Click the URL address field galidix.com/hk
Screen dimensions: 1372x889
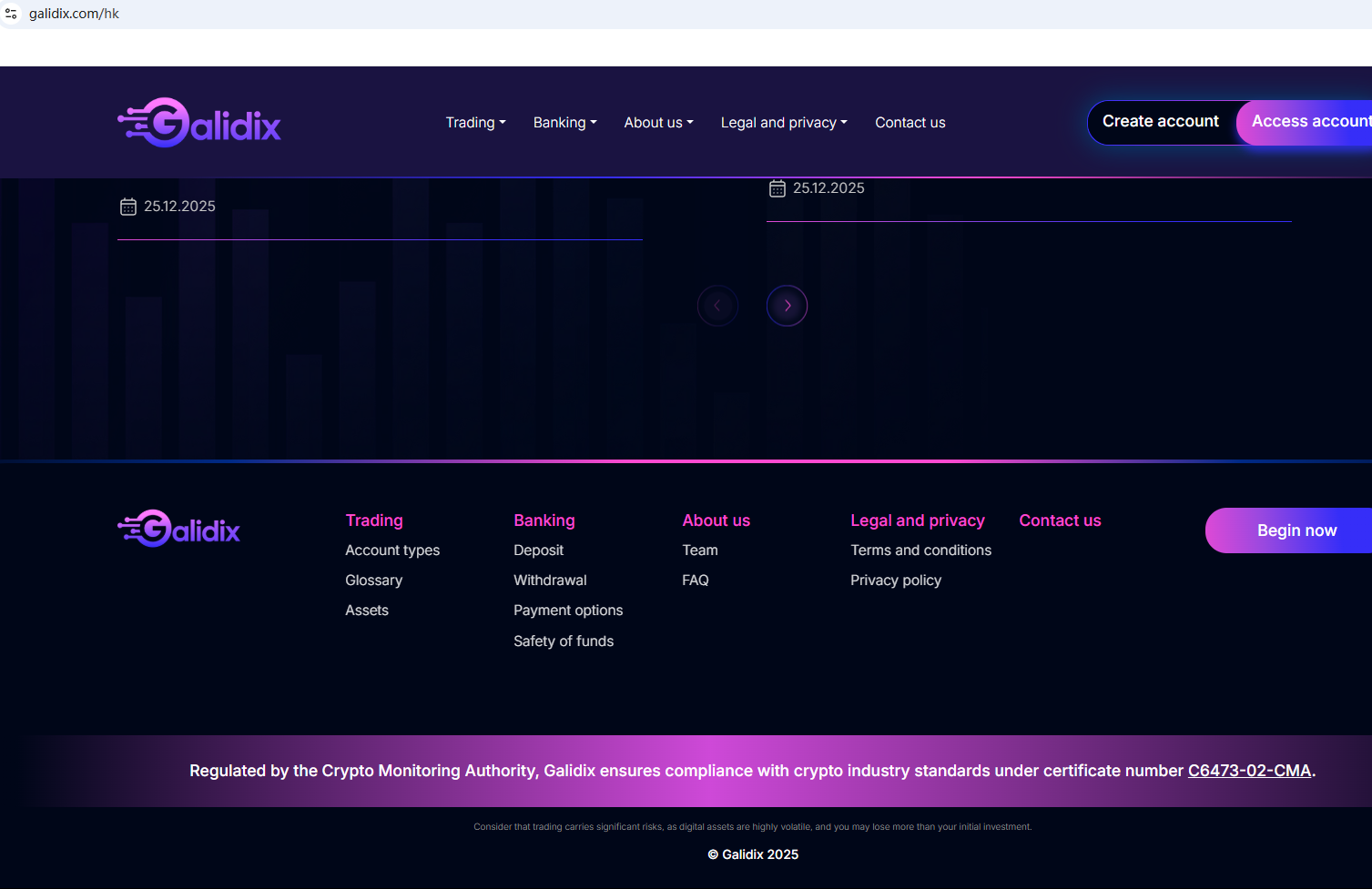point(74,14)
